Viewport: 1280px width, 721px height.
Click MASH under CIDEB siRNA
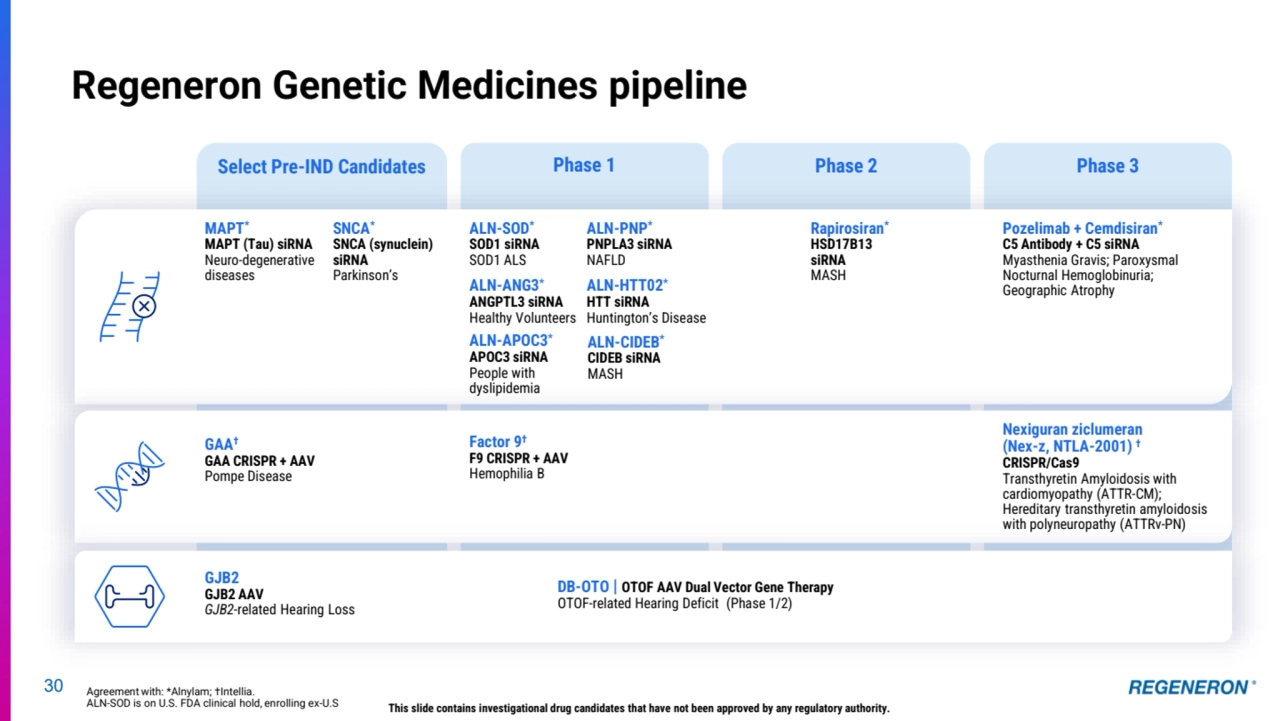[605, 374]
